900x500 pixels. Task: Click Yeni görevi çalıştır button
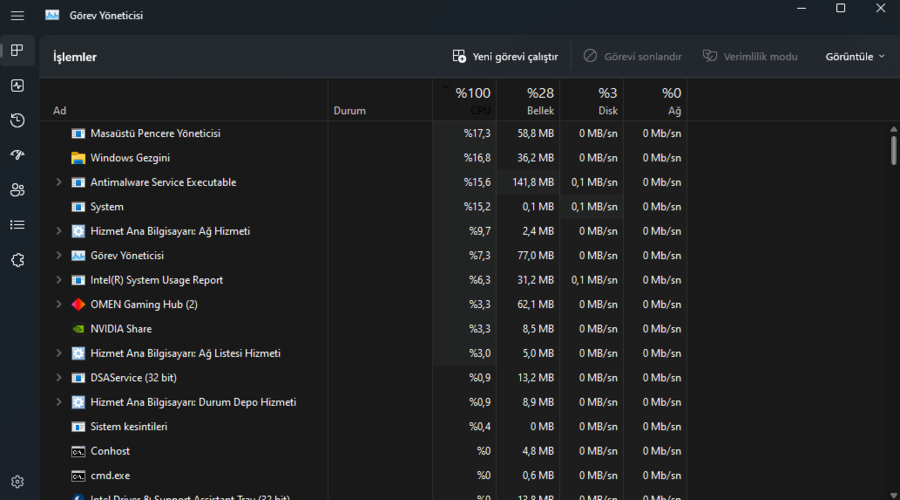[x=505, y=57]
